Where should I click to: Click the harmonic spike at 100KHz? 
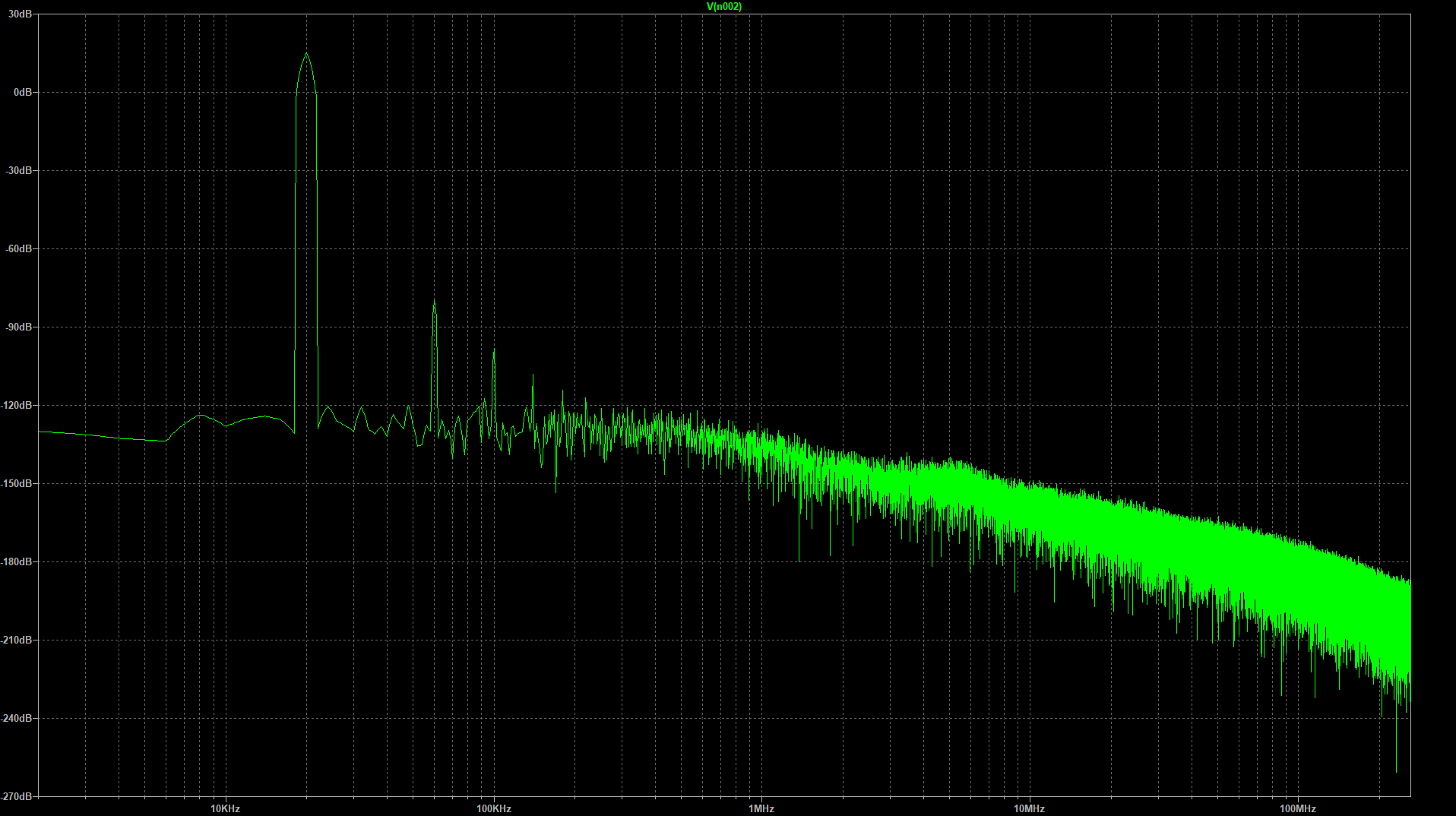(494, 349)
